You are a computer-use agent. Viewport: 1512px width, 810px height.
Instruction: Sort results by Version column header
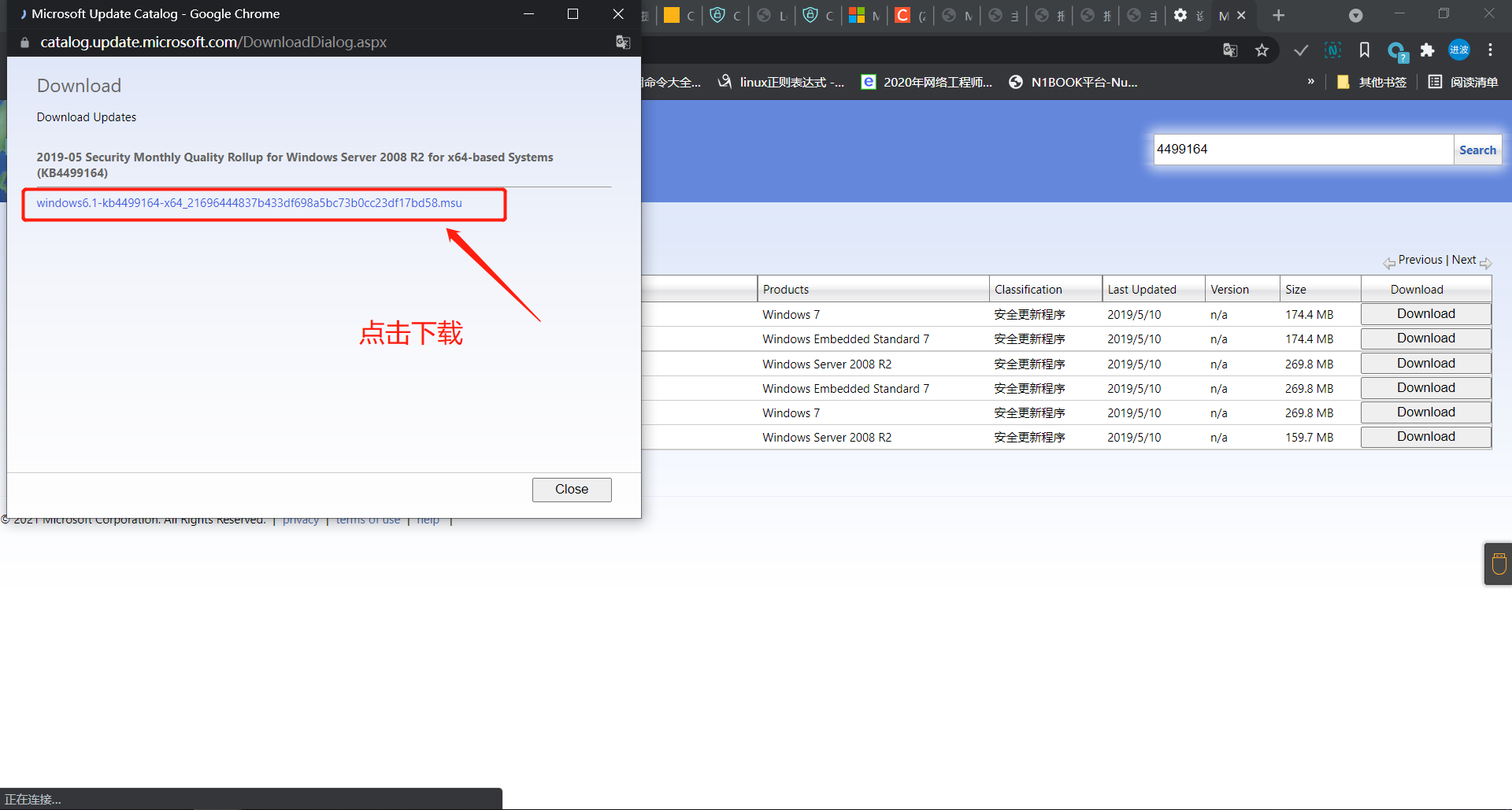click(1229, 290)
